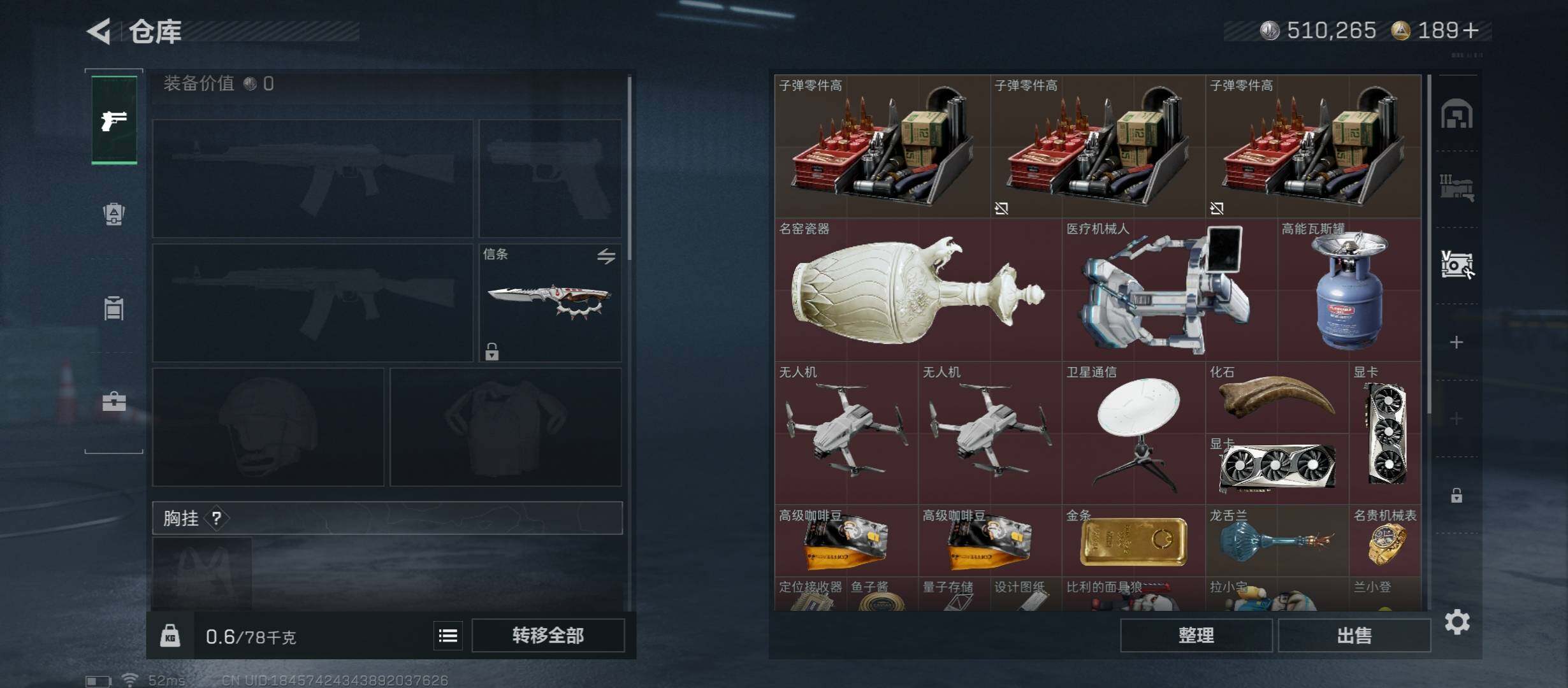This screenshot has height=688, width=1568.
Task: Click the locked storage slot padlock
Action: [1456, 495]
